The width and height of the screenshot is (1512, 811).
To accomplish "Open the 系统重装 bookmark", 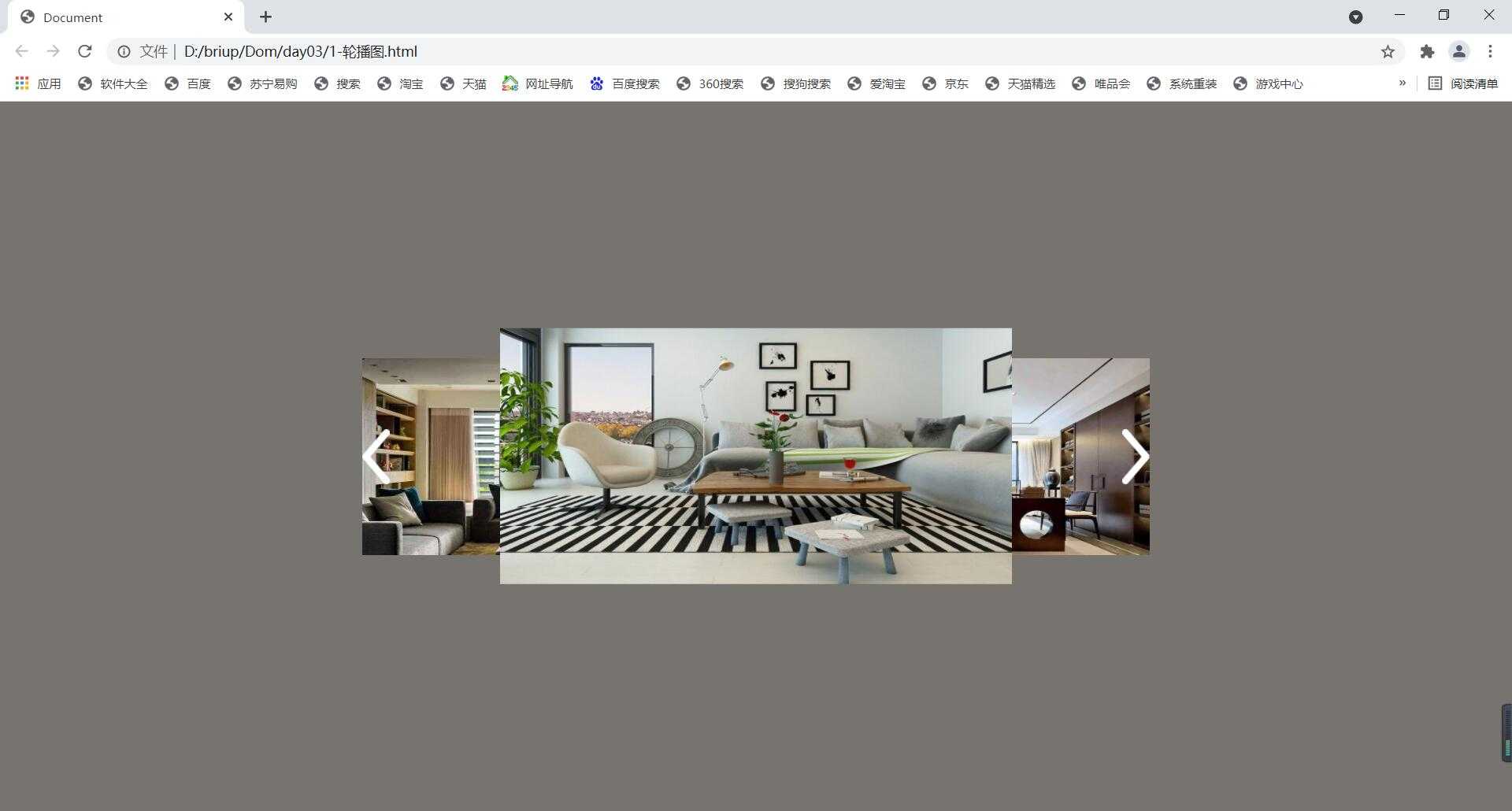I will [x=1181, y=83].
